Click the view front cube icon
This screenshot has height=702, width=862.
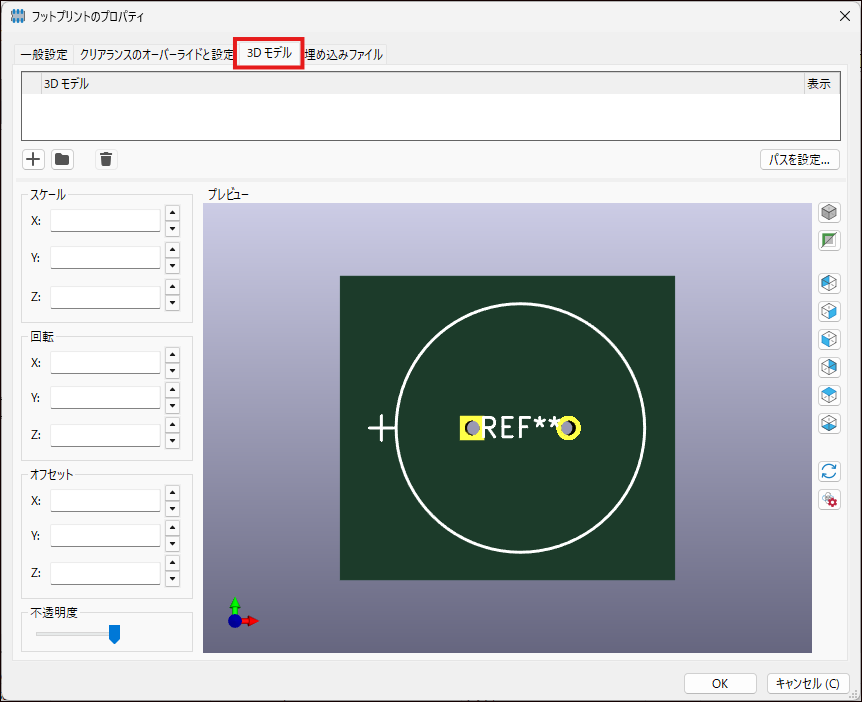pyautogui.click(x=829, y=339)
